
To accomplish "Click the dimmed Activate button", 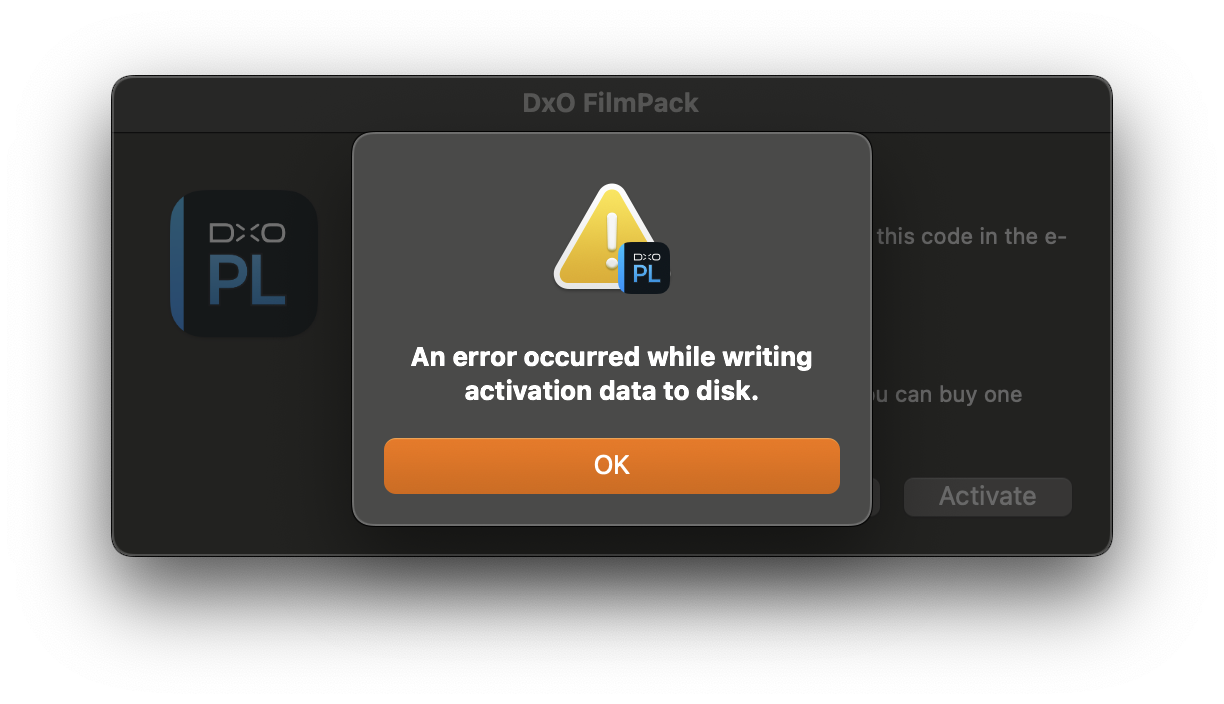I will point(987,497).
